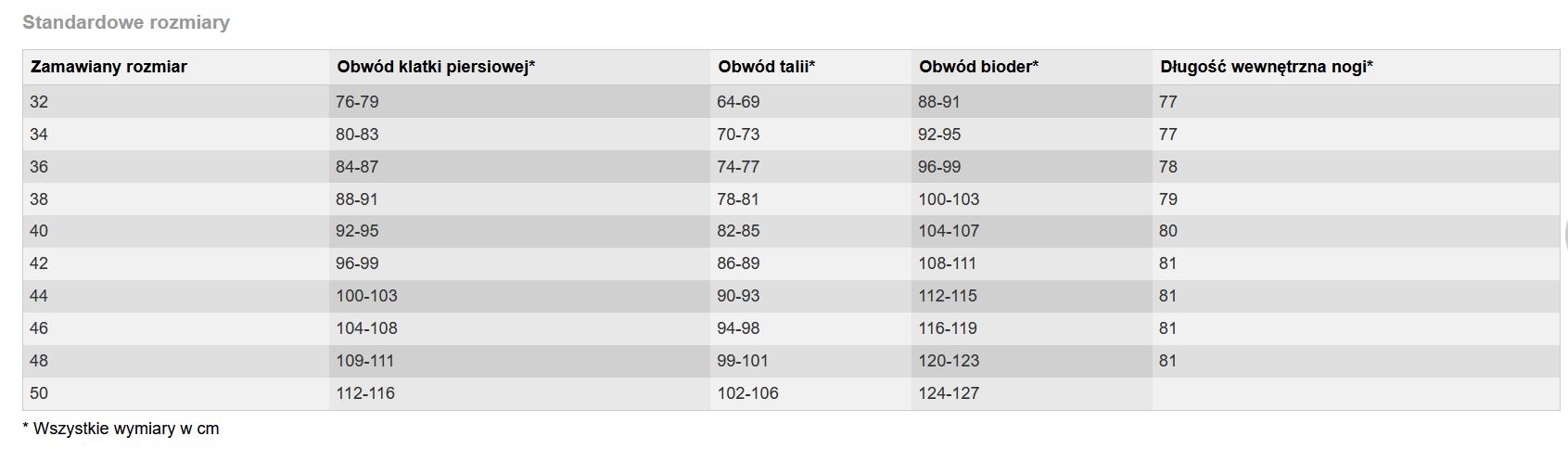This screenshot has width=1568, height=449.
Task: Click the "Obwód bioder" column header
Action: tap(978, 67)
